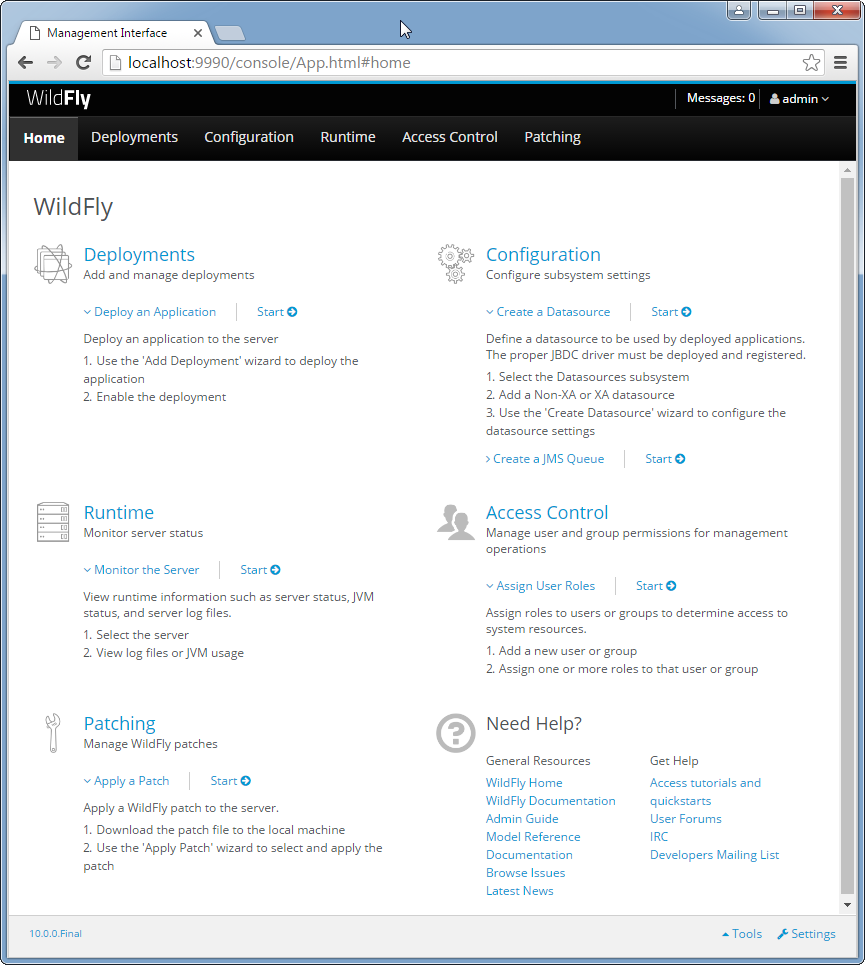Open the WildFly Home link
Screen dimensions: 865x965
coord(524,783)
